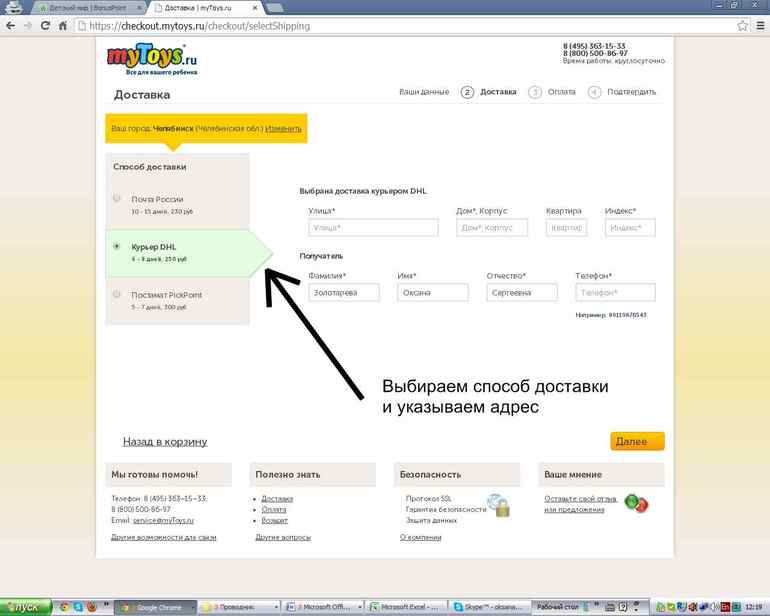Reload the page with the refresh icon

pyautogui.click(x=46, y=25)
